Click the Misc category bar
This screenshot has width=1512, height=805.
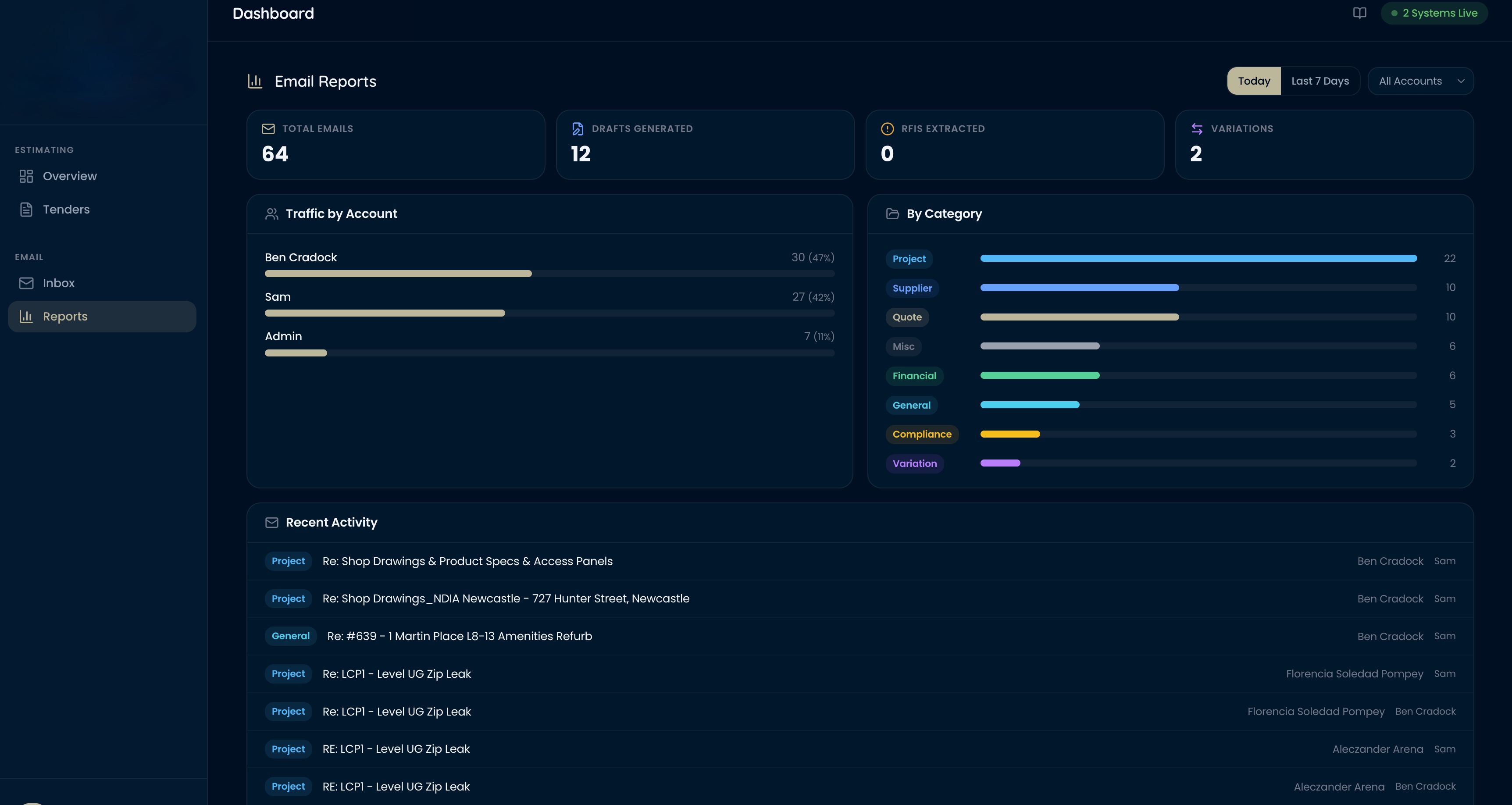(1198, 346)
